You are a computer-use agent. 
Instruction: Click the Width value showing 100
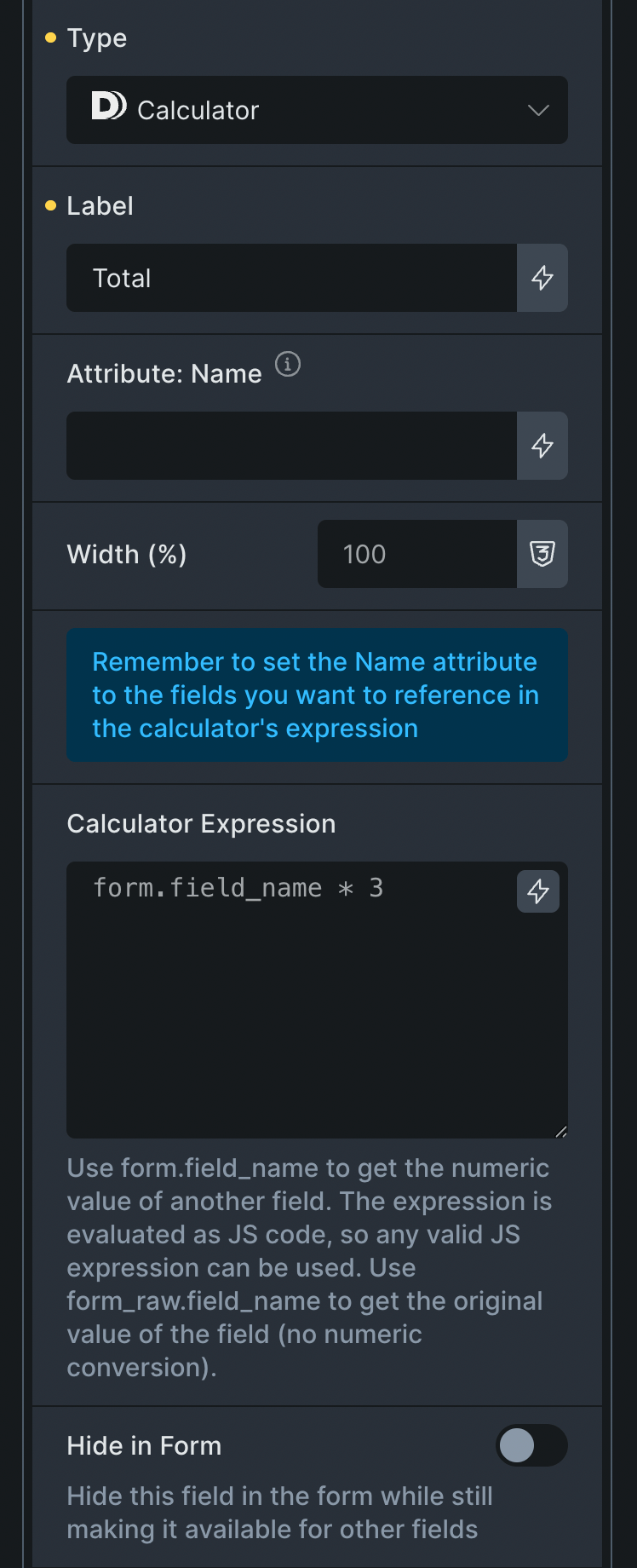416,554
